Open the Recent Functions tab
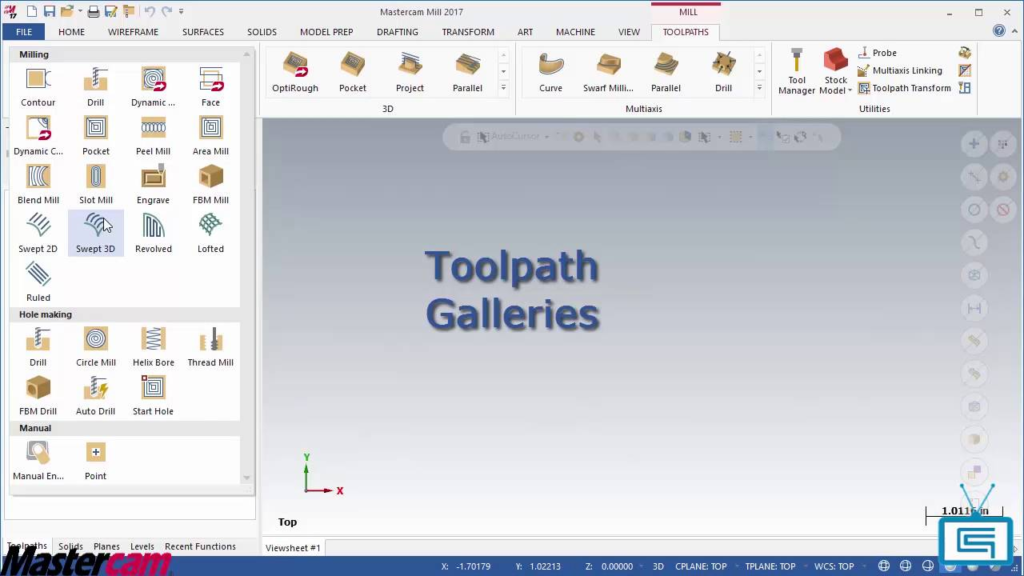Screen dimensions: 1024x576 tap(200, 546)
